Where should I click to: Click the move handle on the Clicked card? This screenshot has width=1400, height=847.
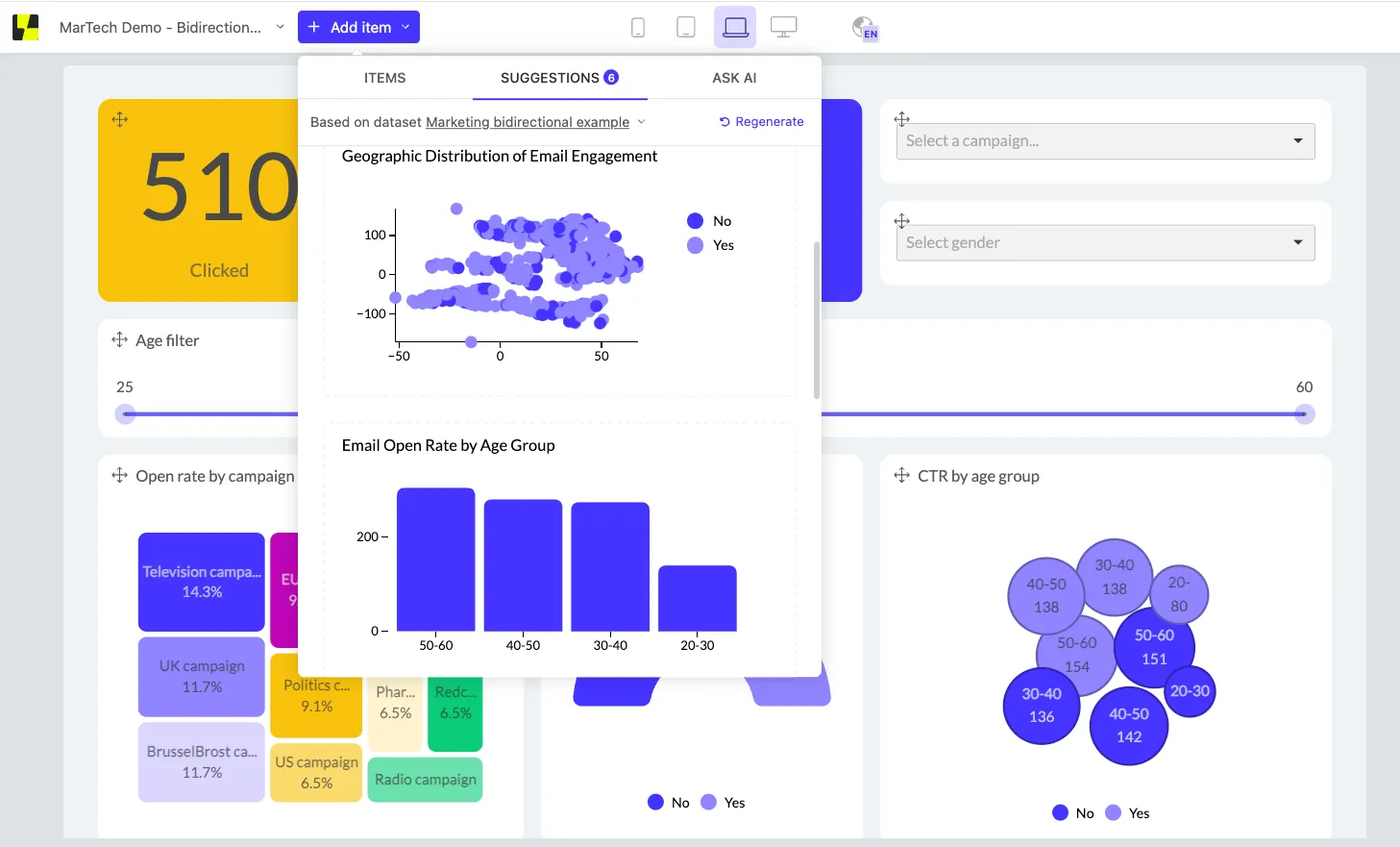click(120, 119)
